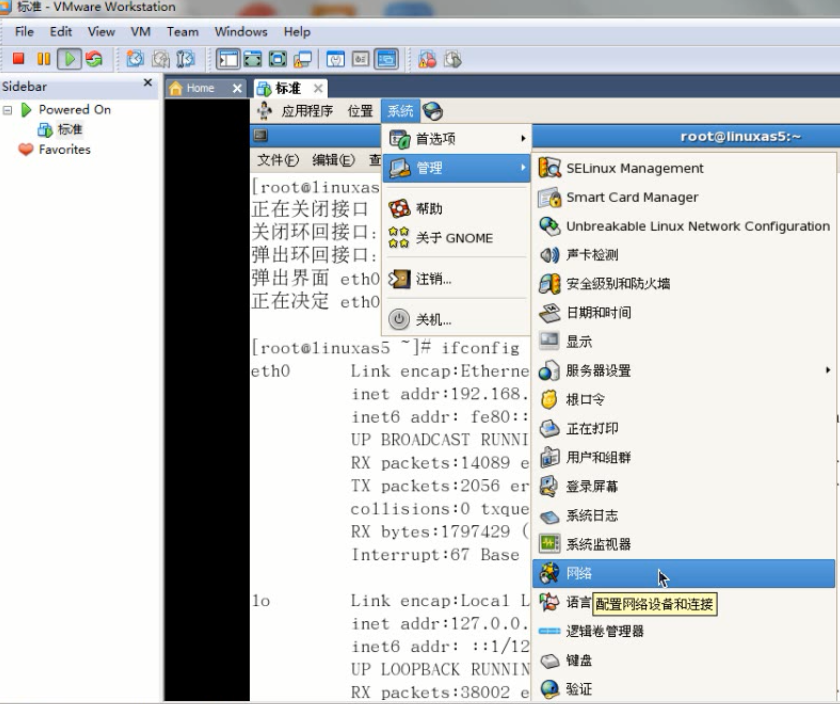Open the Edit menu
The width and height of the screenshot is (840, 704).
click(61, 32)
